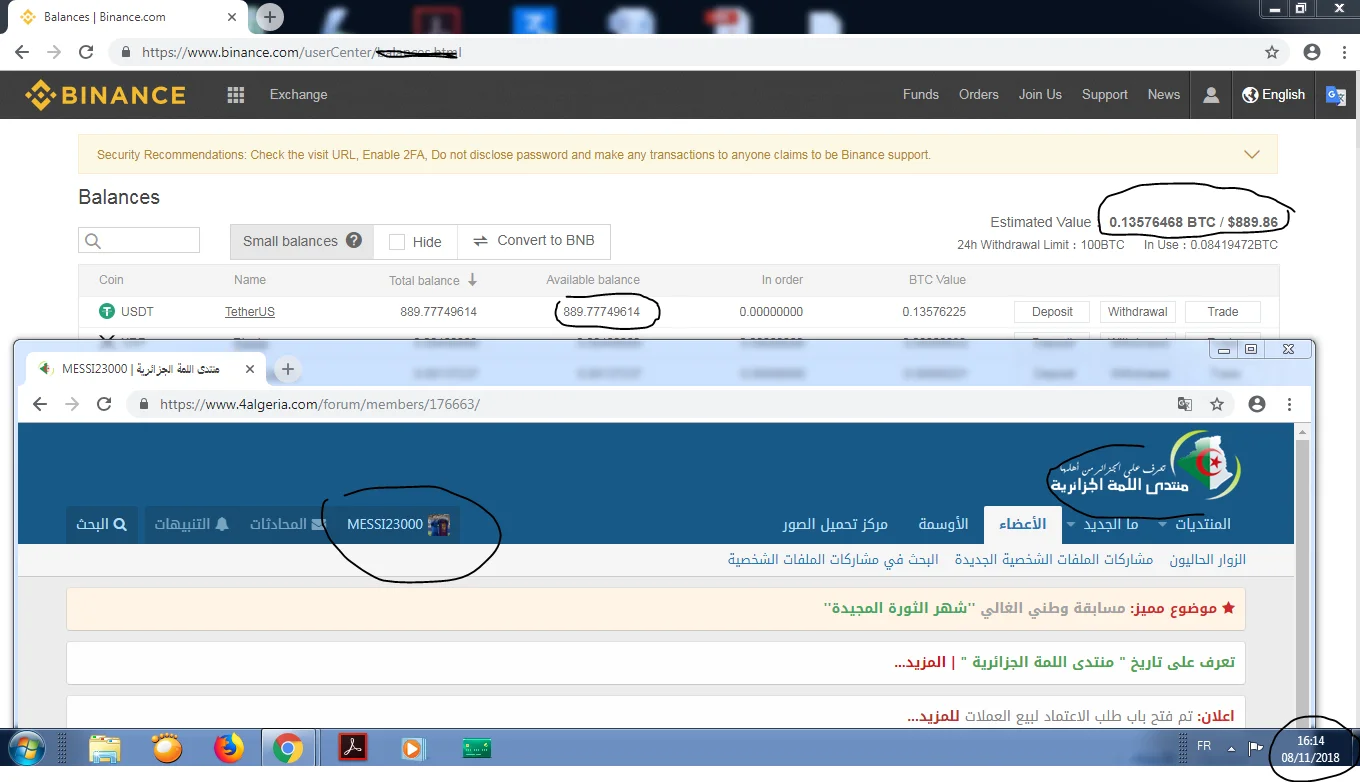Open News in Binance header
Viewport: 1360px width, 782px height.
click(1164, 95)
